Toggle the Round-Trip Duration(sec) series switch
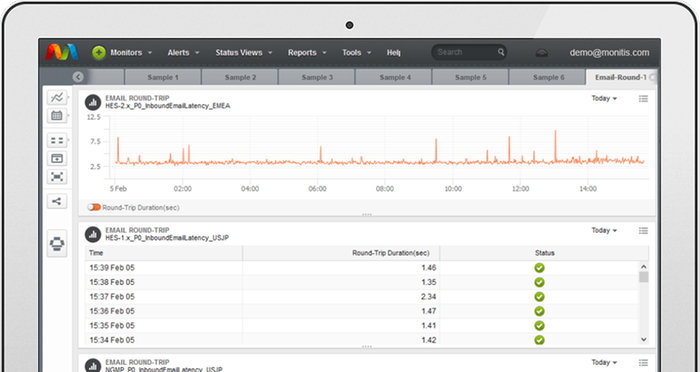Screen dimensions: 700x372 click(x=94, y=207)
